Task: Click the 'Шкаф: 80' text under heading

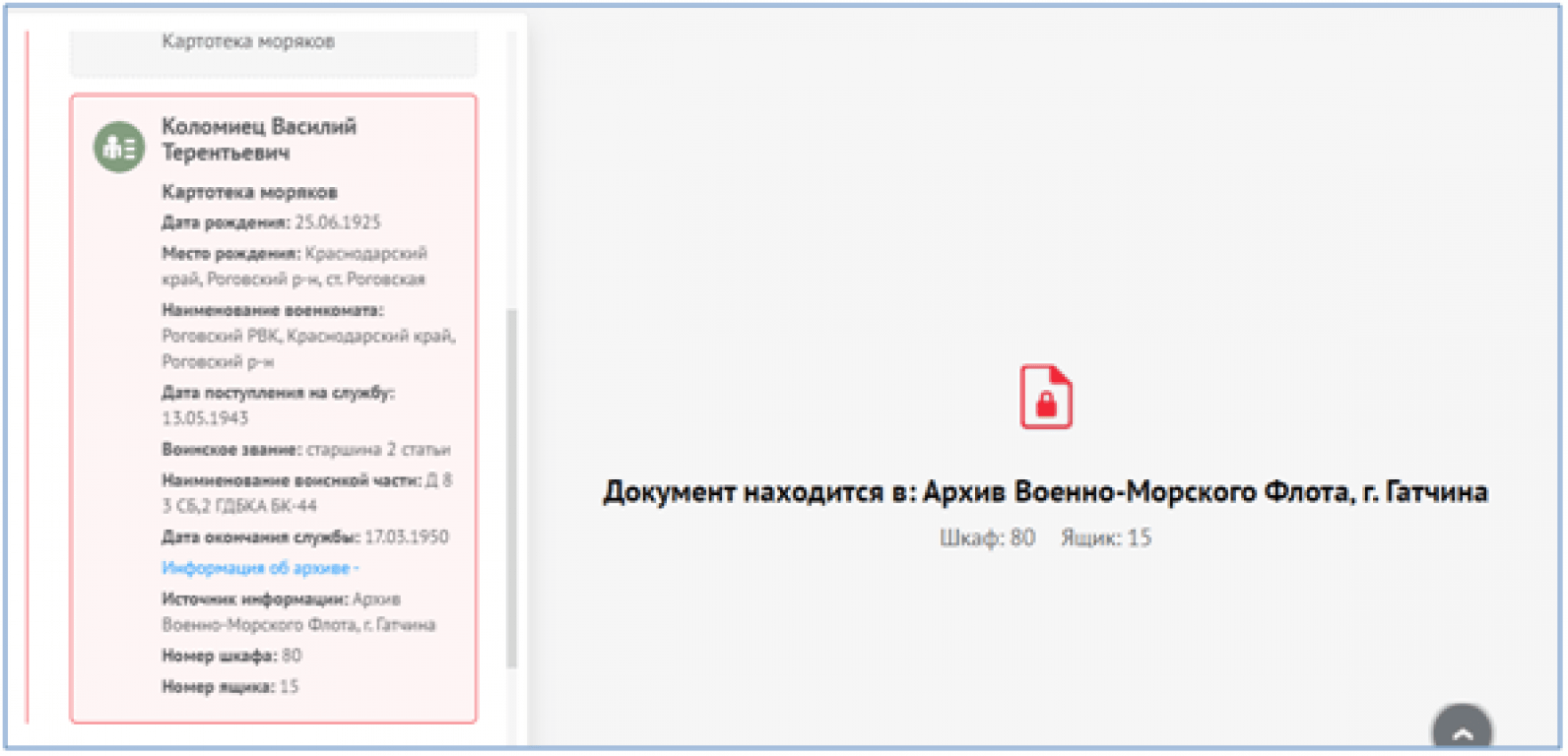Action: 986,537
